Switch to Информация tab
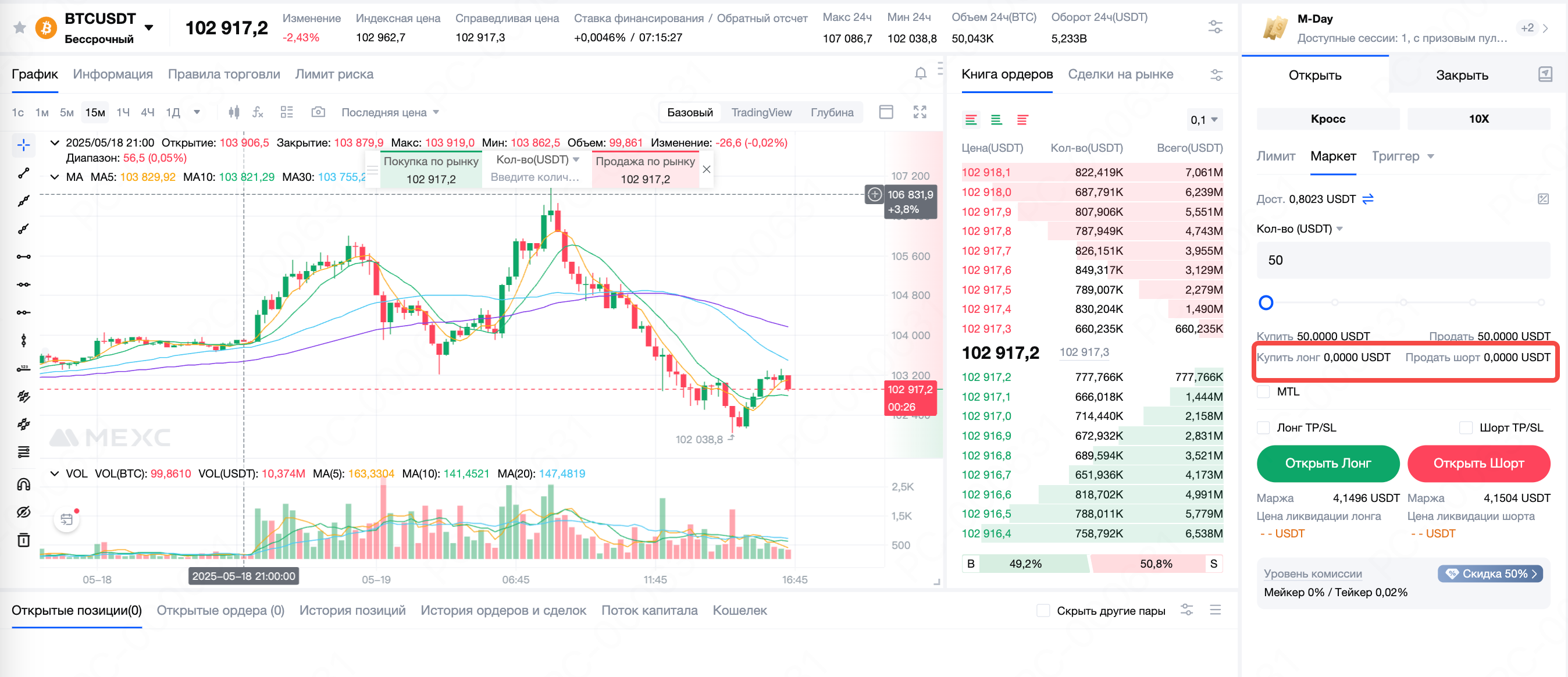The width and height of the screenshot is (1568, 677). click(113, 74)
